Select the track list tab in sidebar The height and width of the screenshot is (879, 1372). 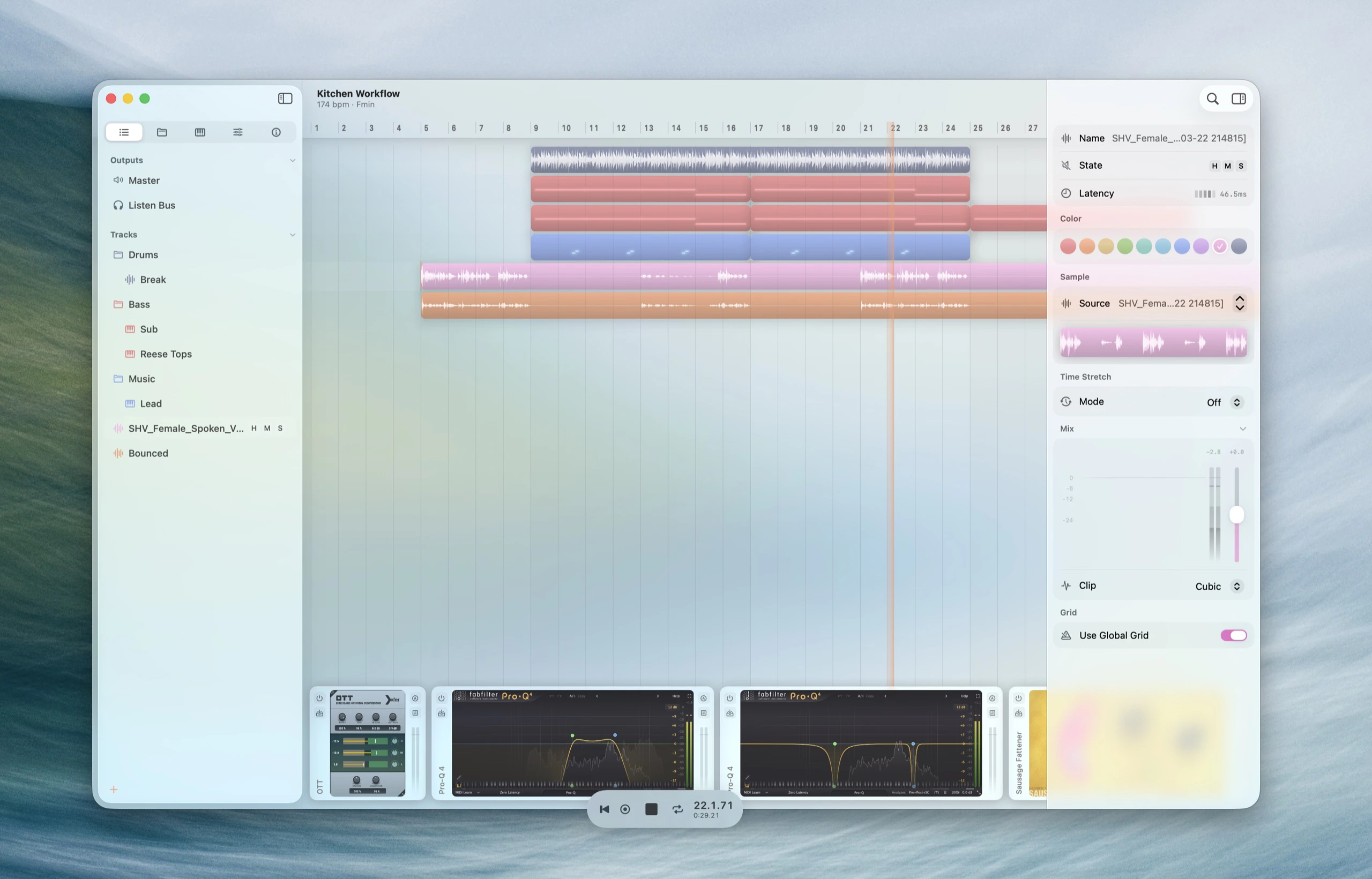[124, 132]
